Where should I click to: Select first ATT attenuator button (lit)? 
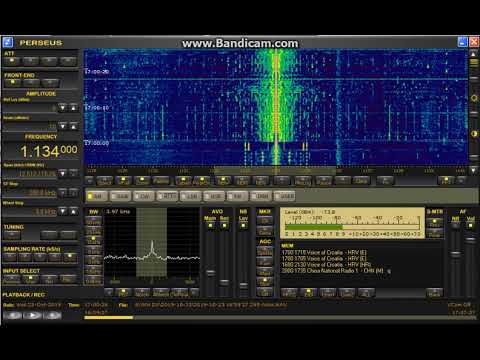click(x=12, y=61)
